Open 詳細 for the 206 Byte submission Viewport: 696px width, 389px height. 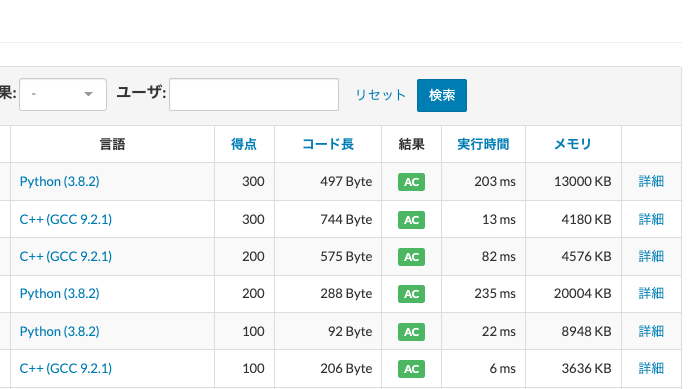(651, 368)
